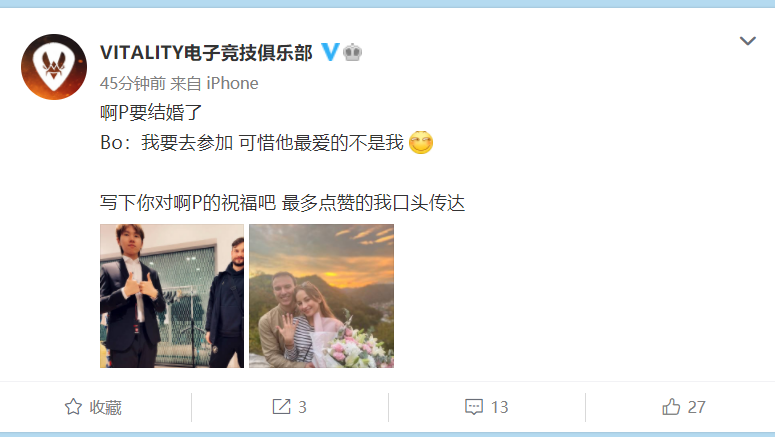Click the repost share icon
Image resolution: width=775 pixels, height=437 pixels.
[x=282, y=407]
